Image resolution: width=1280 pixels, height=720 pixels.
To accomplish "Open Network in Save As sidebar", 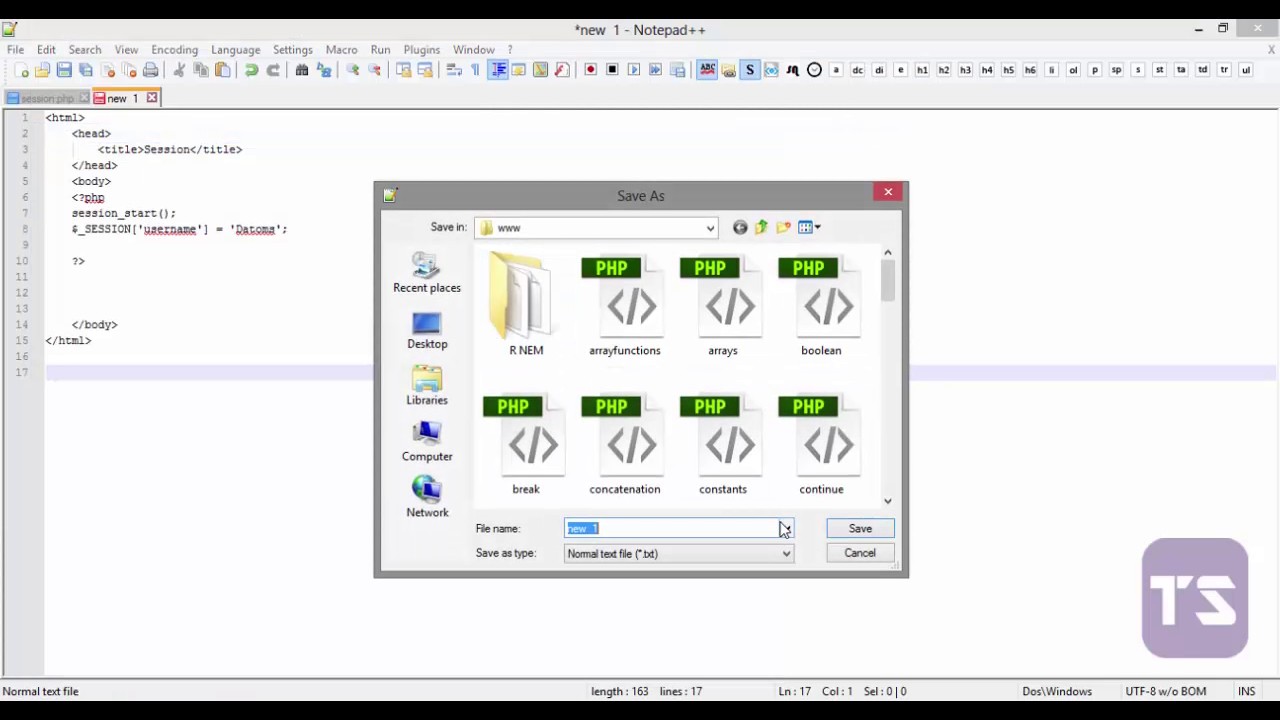I will 427,498.
